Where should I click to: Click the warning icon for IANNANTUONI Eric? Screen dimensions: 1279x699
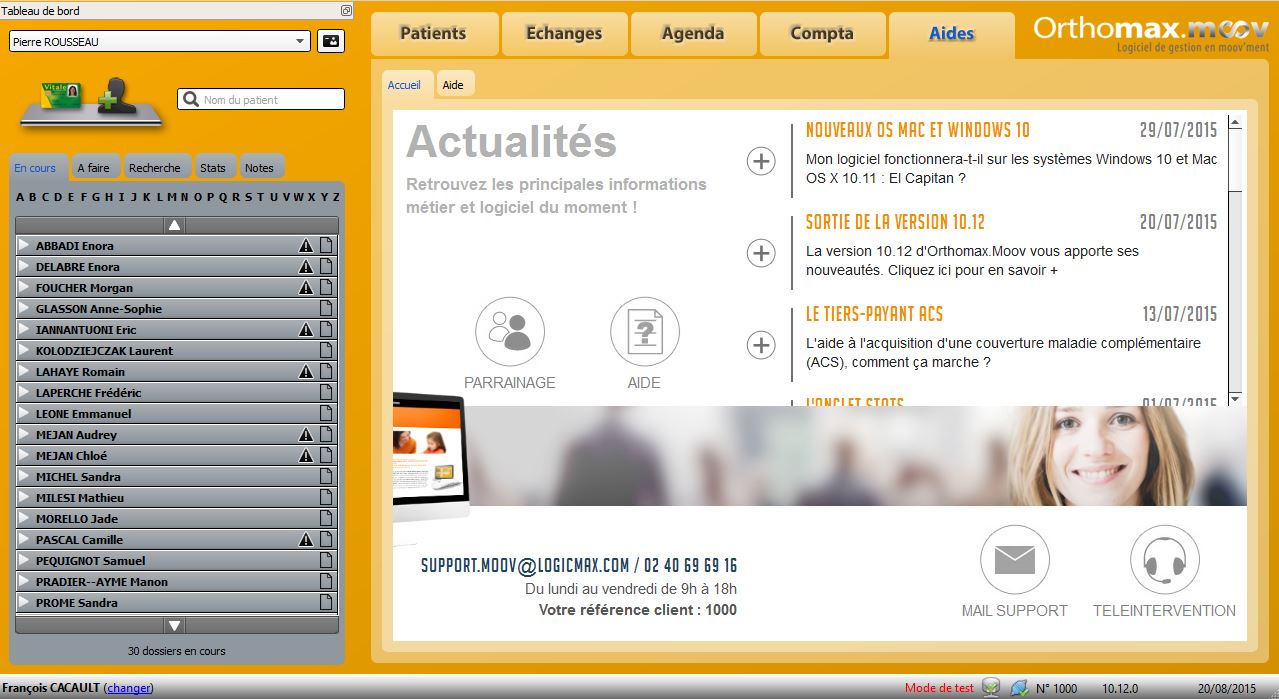pyautogui.click(x=306, y=330)
